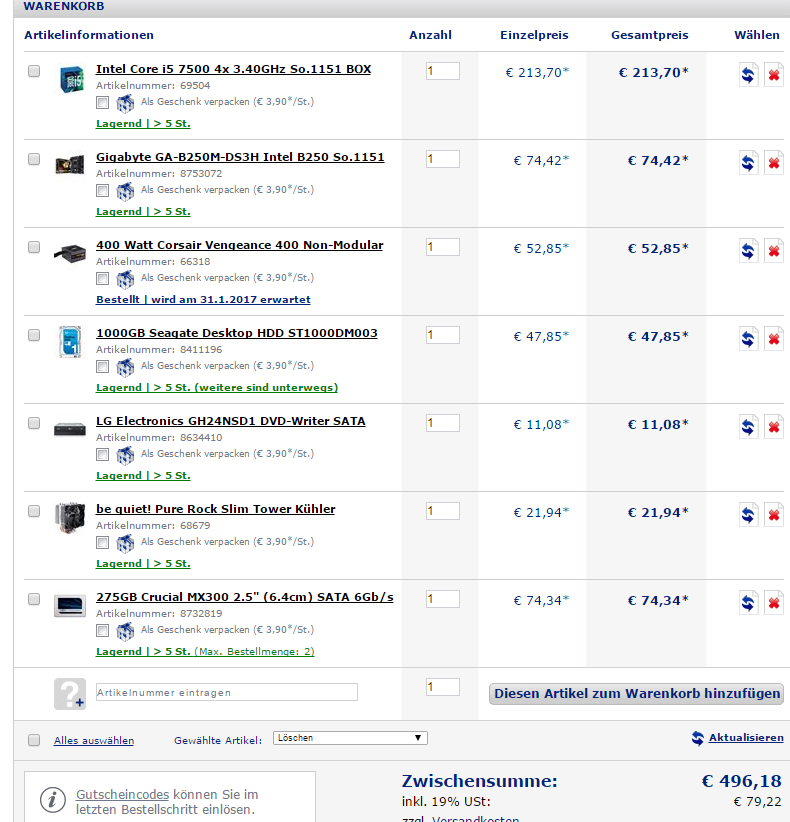Enable gift wrapping for Corsair Vengeance 400
The image size is (790, 822).
coord(103,278)
